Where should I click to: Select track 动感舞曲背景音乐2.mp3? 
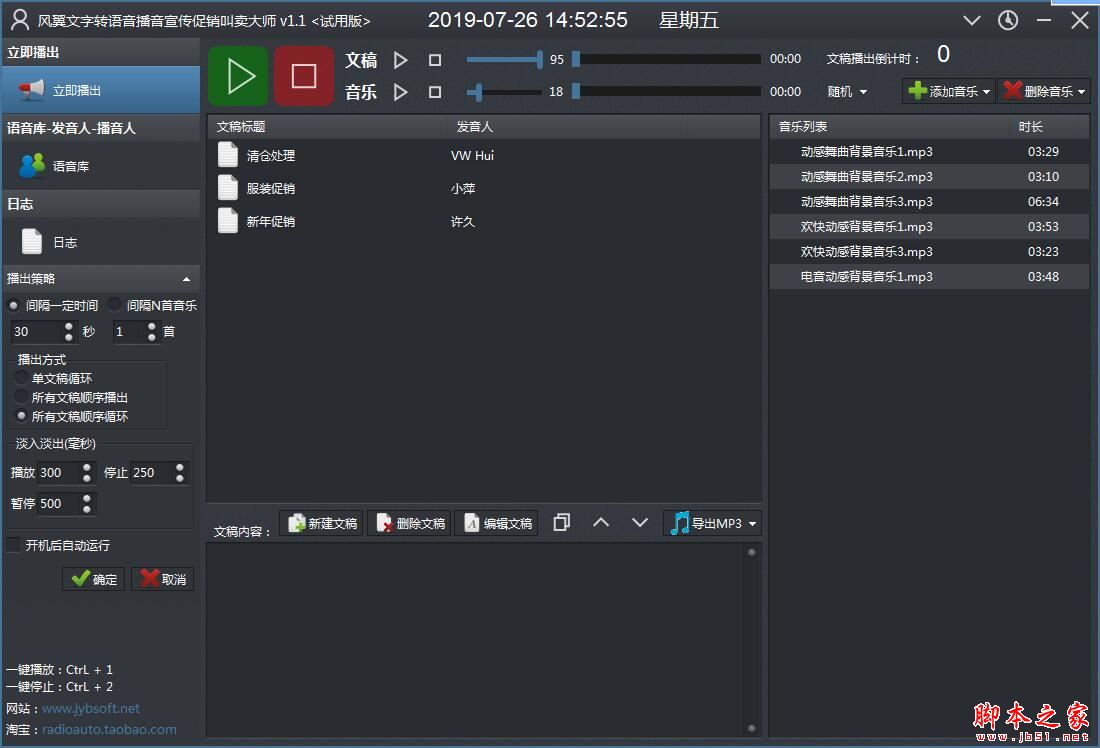(x=930, y=177)
